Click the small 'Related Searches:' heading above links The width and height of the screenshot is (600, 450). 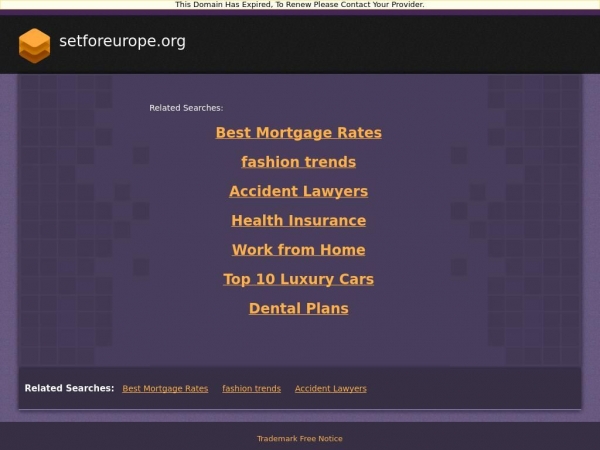186,108
